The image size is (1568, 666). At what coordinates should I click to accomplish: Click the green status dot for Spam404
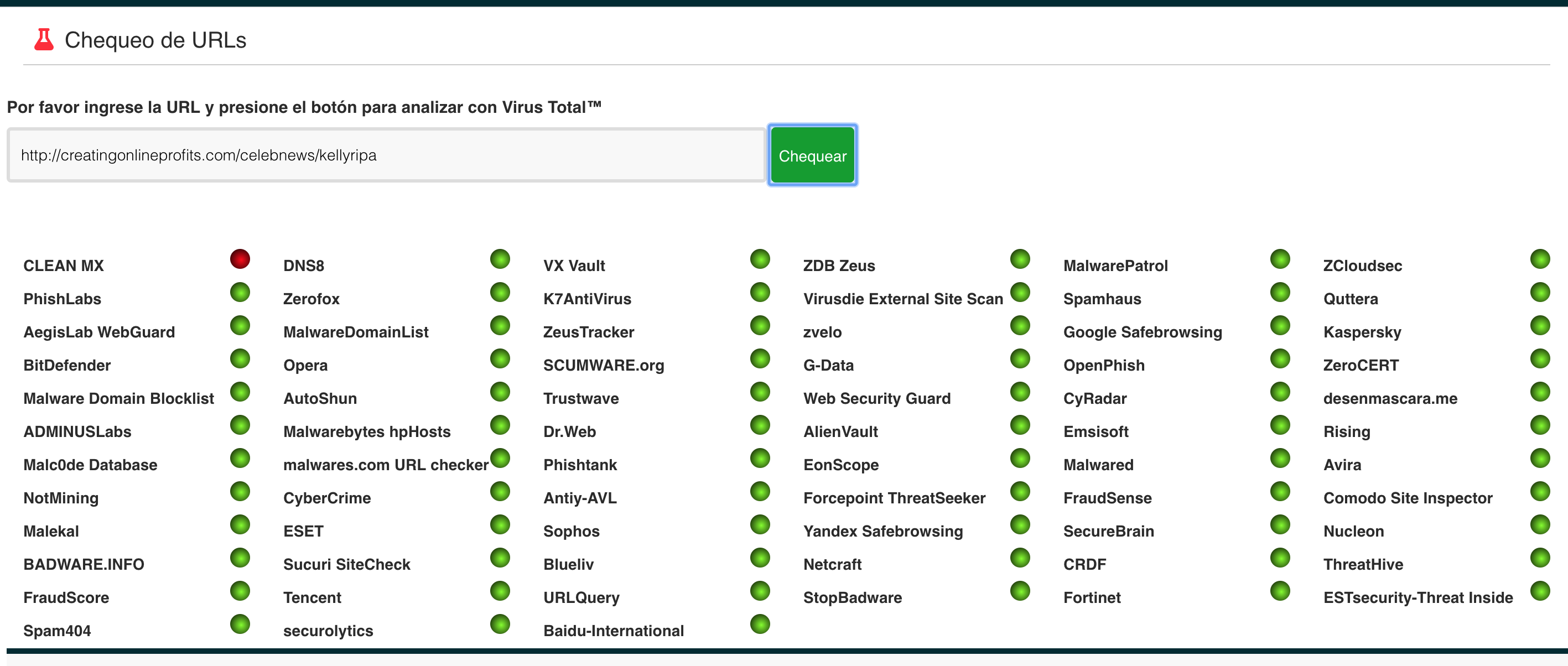point(240,624)
